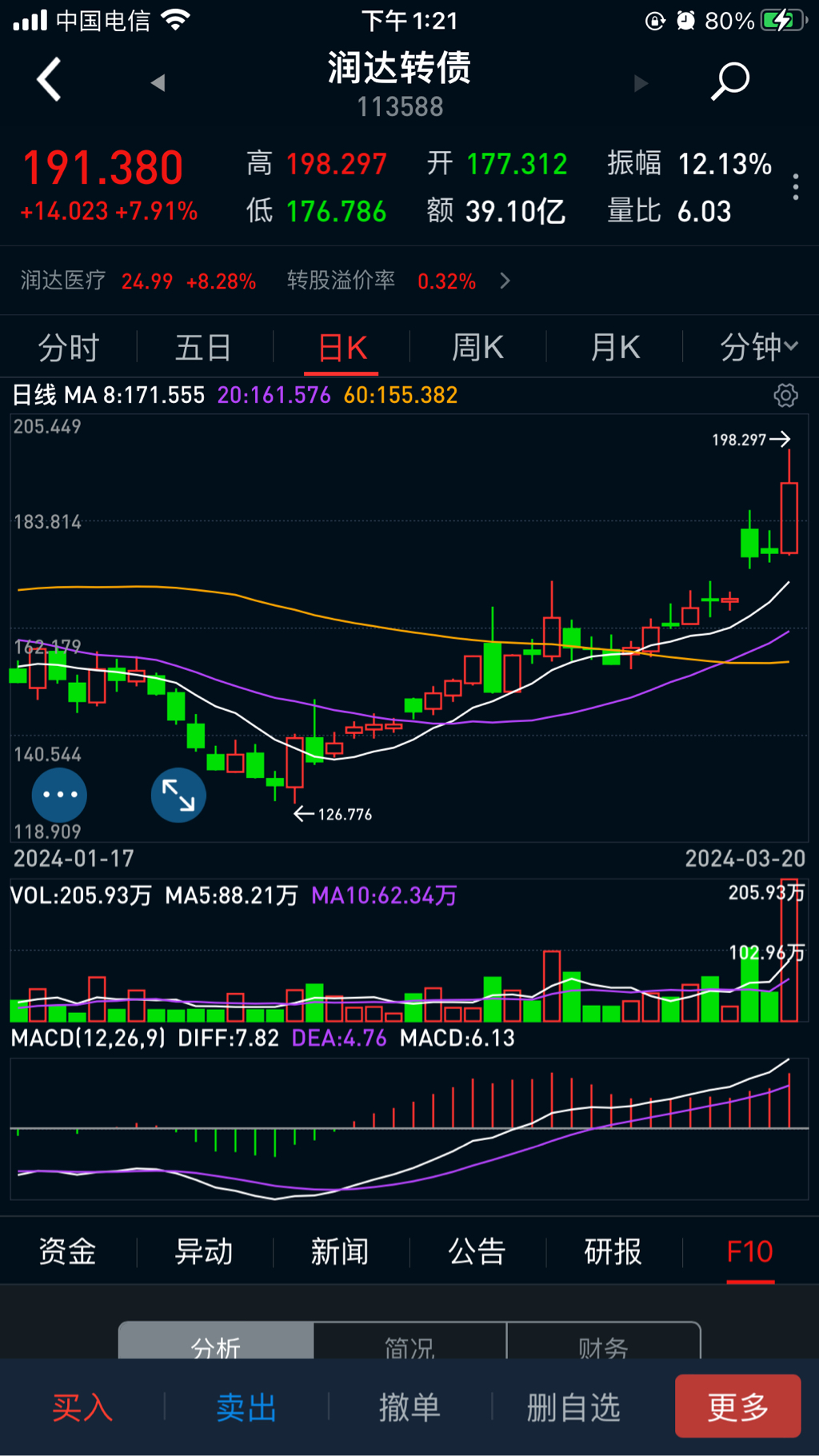This screenshot has width=819, height=1456.
Task: Select the 周K chart tab
Action: (x=477, y=348)
